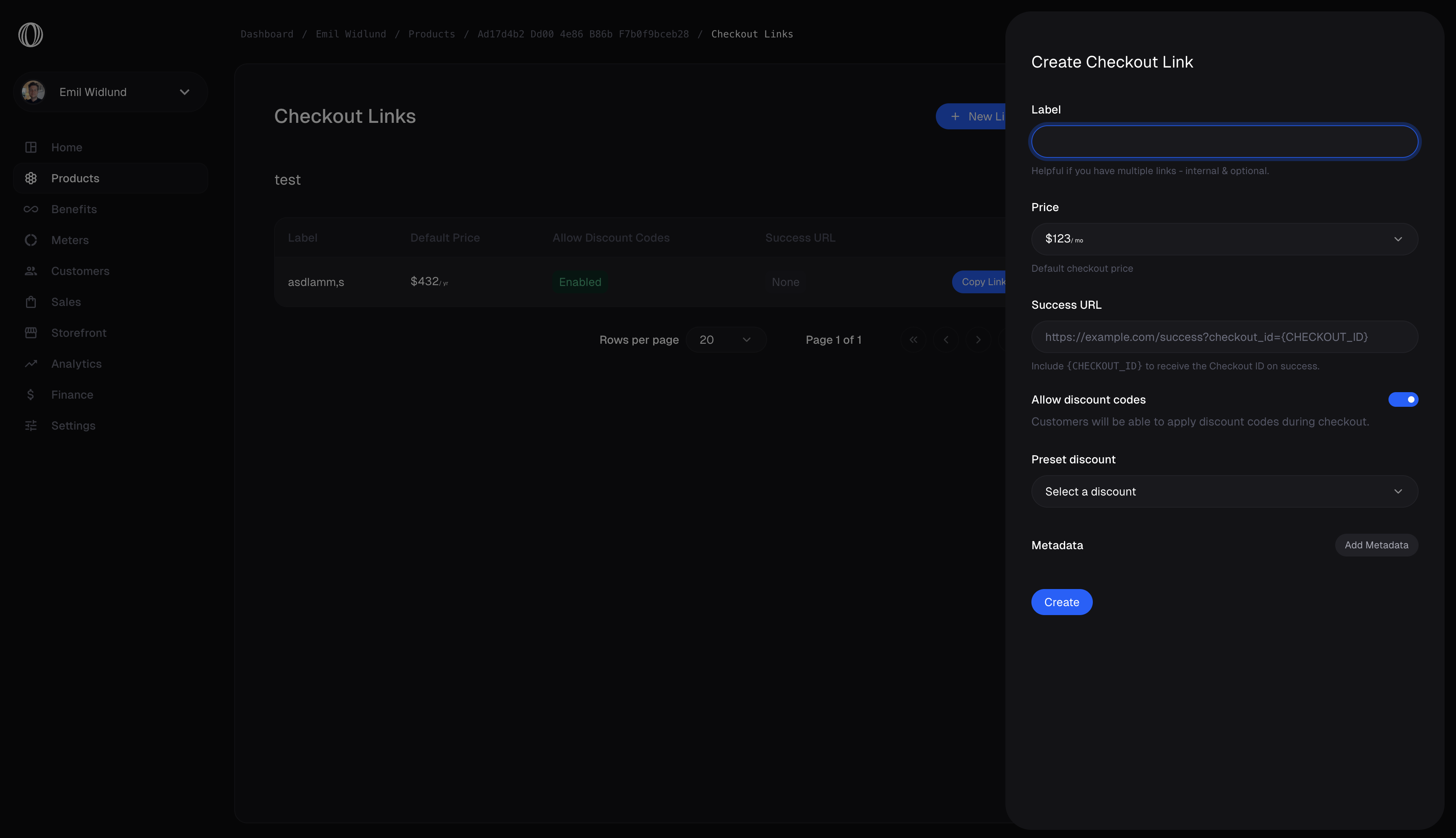1456x838 pixels.
Task: Click product ID Ad17d4b2 breadcrumb
Action: tap(583, 34)
